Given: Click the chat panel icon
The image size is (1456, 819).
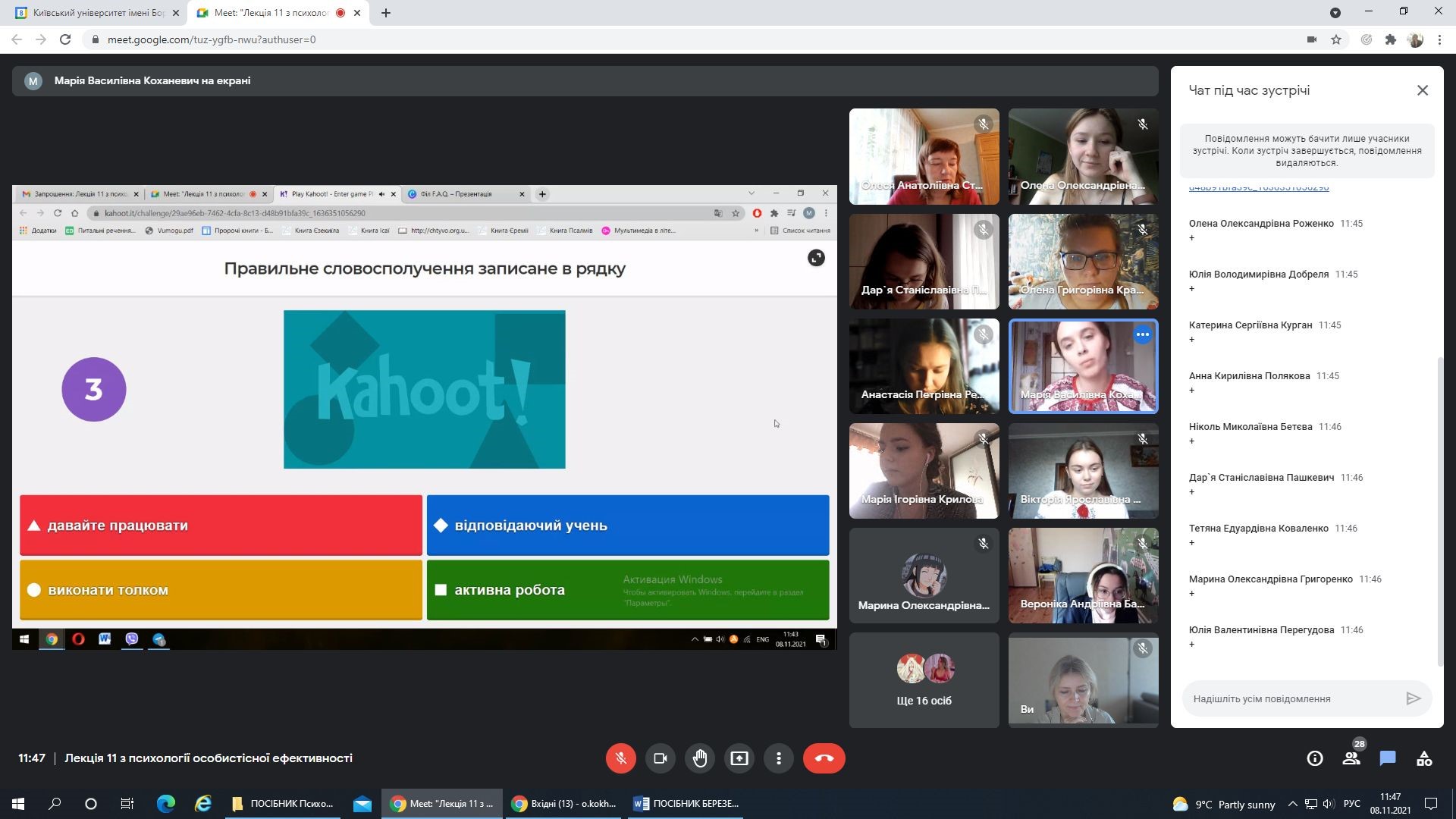Looking at the screenshot, I should coord(1388,758).
